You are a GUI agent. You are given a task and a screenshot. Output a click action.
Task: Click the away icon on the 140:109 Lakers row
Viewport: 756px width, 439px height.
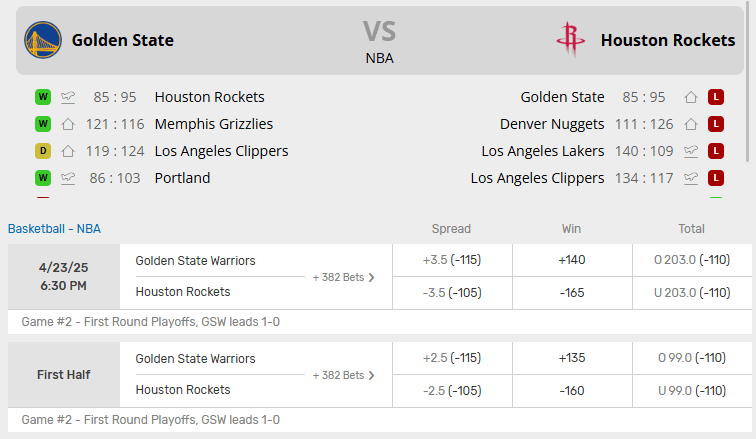(690, 151)
